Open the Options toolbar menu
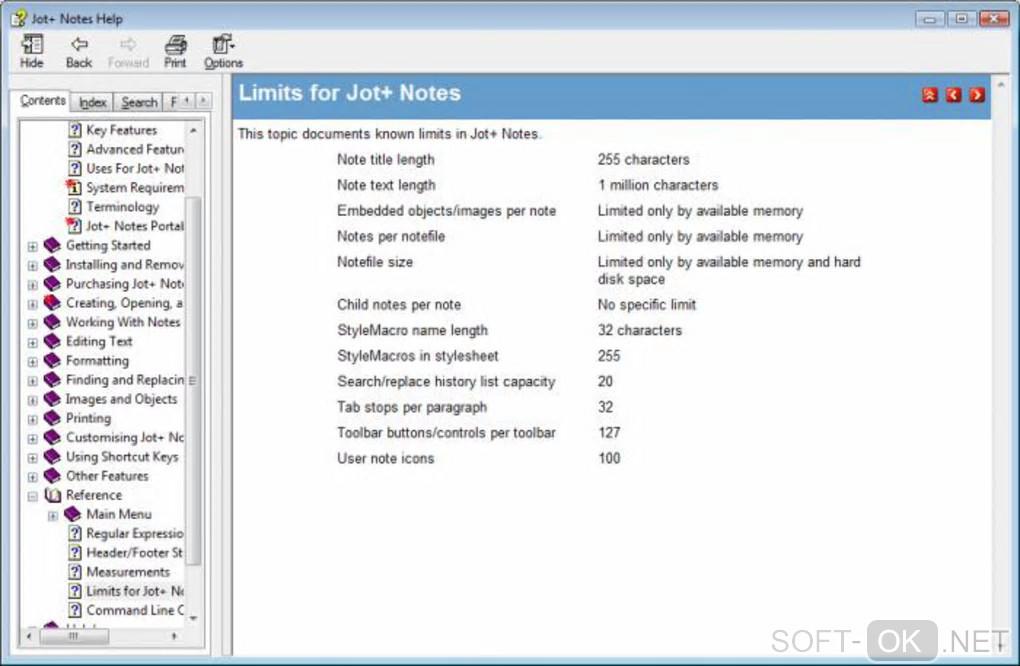The image size is (1020, 666). coord(223,51)
